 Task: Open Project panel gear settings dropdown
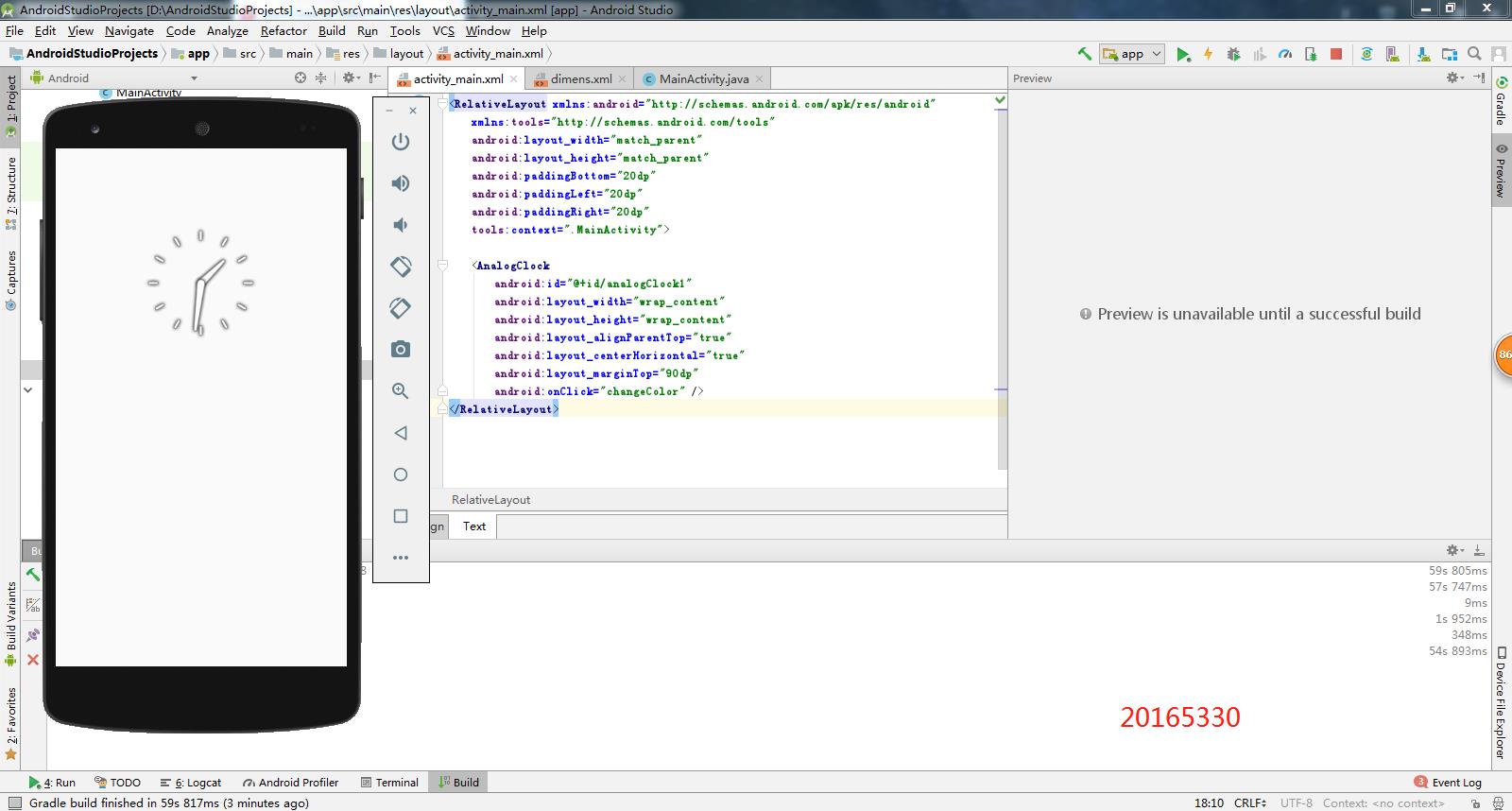click(x=351, y=78)
